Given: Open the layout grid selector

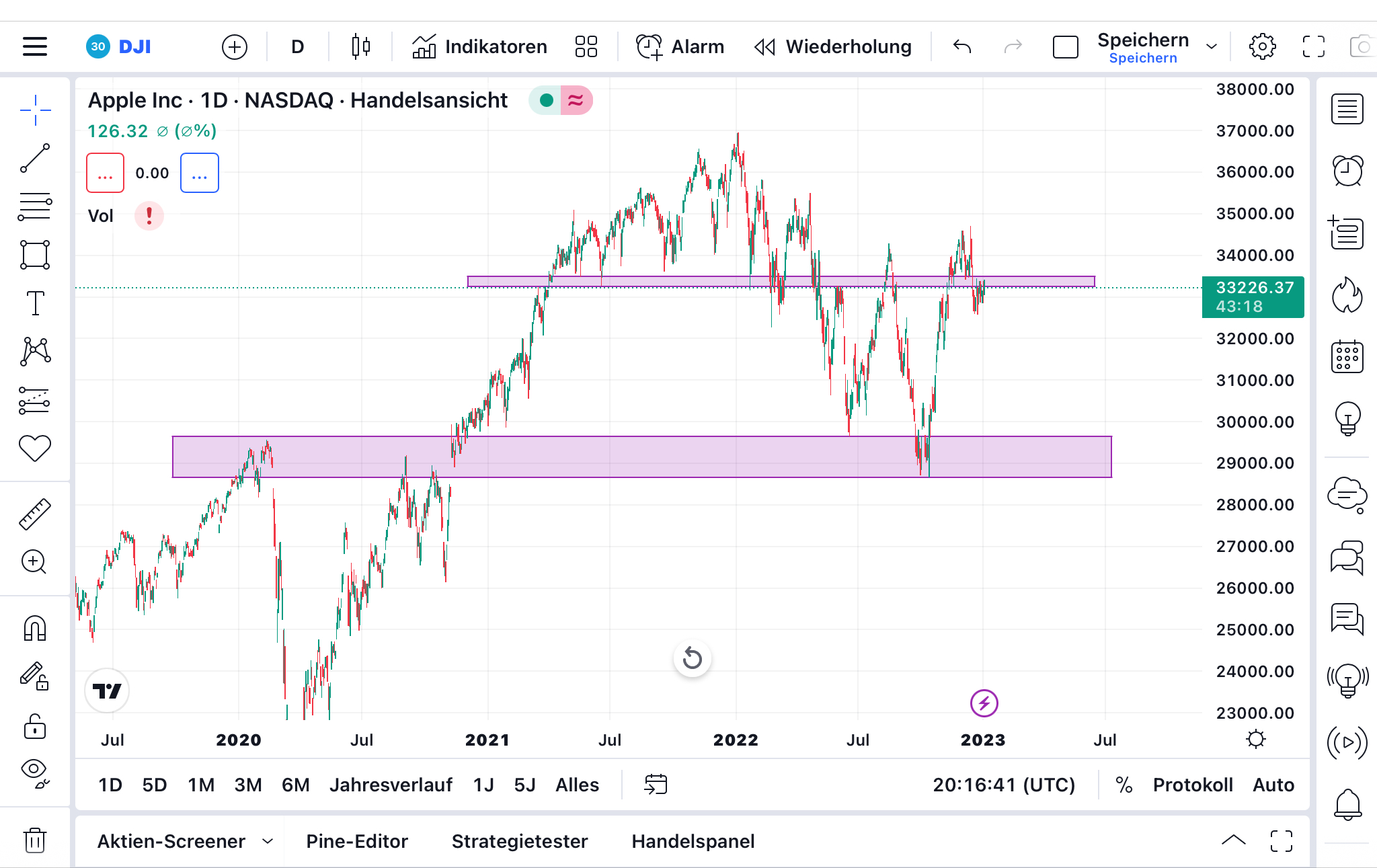Looking at the screenshot, I should click(586, 46).
